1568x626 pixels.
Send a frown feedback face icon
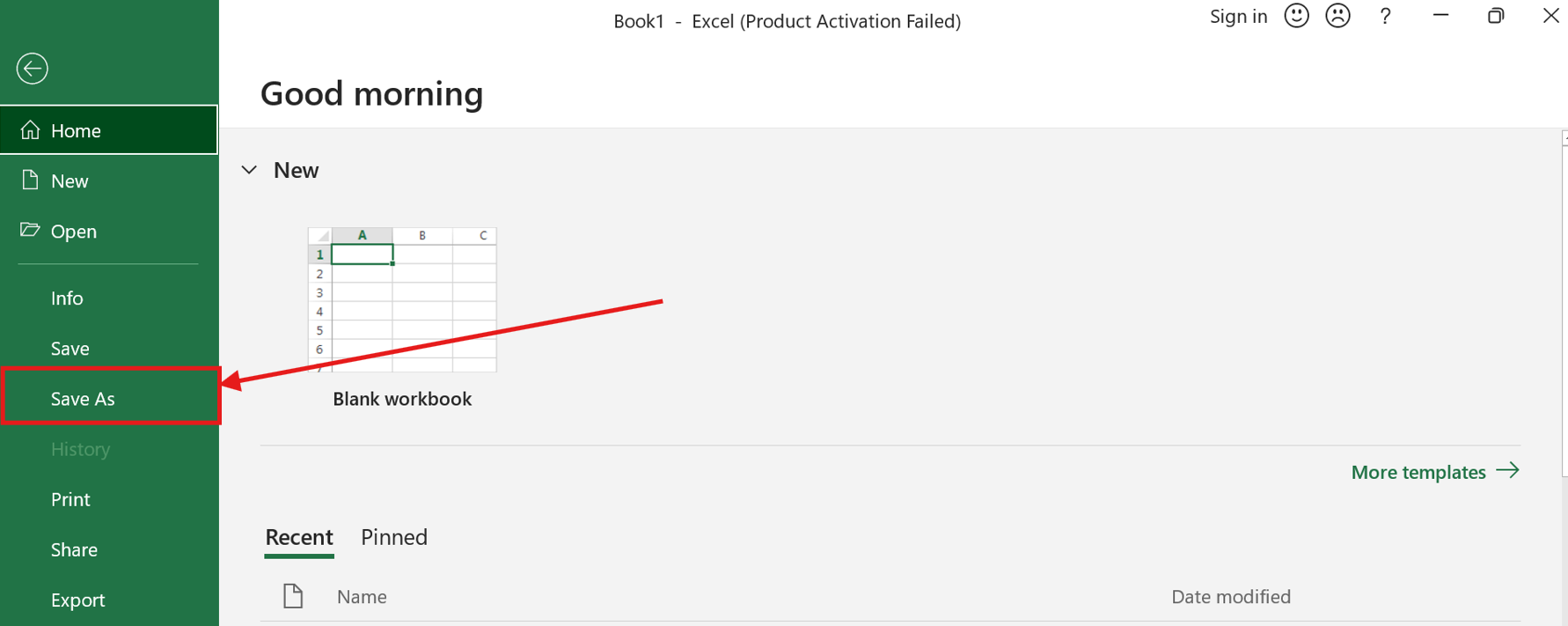(x=1337, y=17)
